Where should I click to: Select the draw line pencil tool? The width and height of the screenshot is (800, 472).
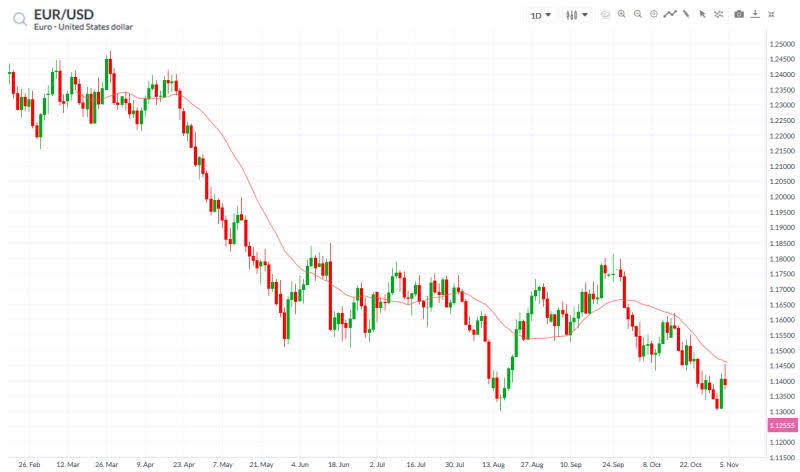click(x=686, y=15)
